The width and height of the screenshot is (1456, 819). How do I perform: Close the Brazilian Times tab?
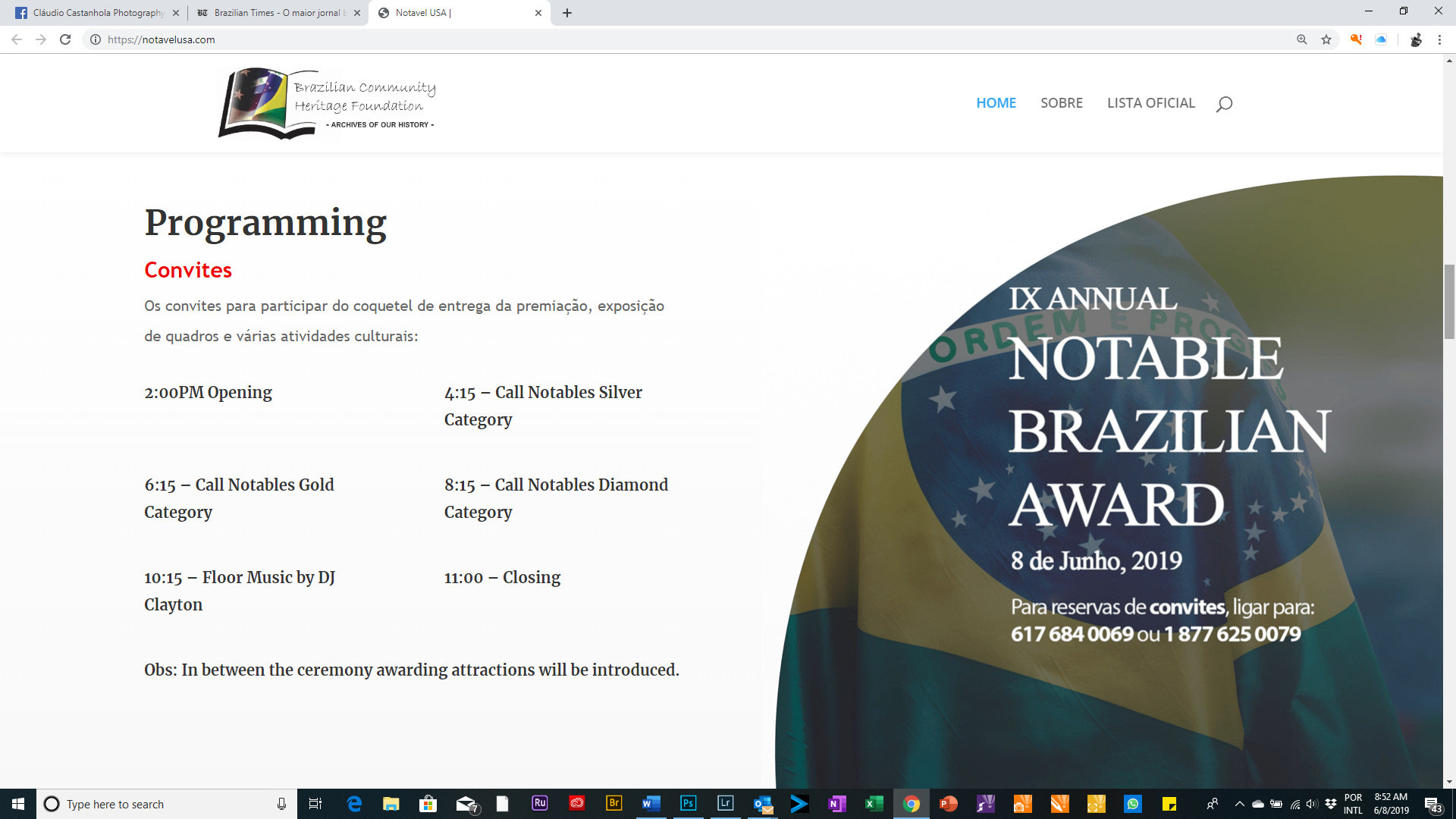point(357,13)
